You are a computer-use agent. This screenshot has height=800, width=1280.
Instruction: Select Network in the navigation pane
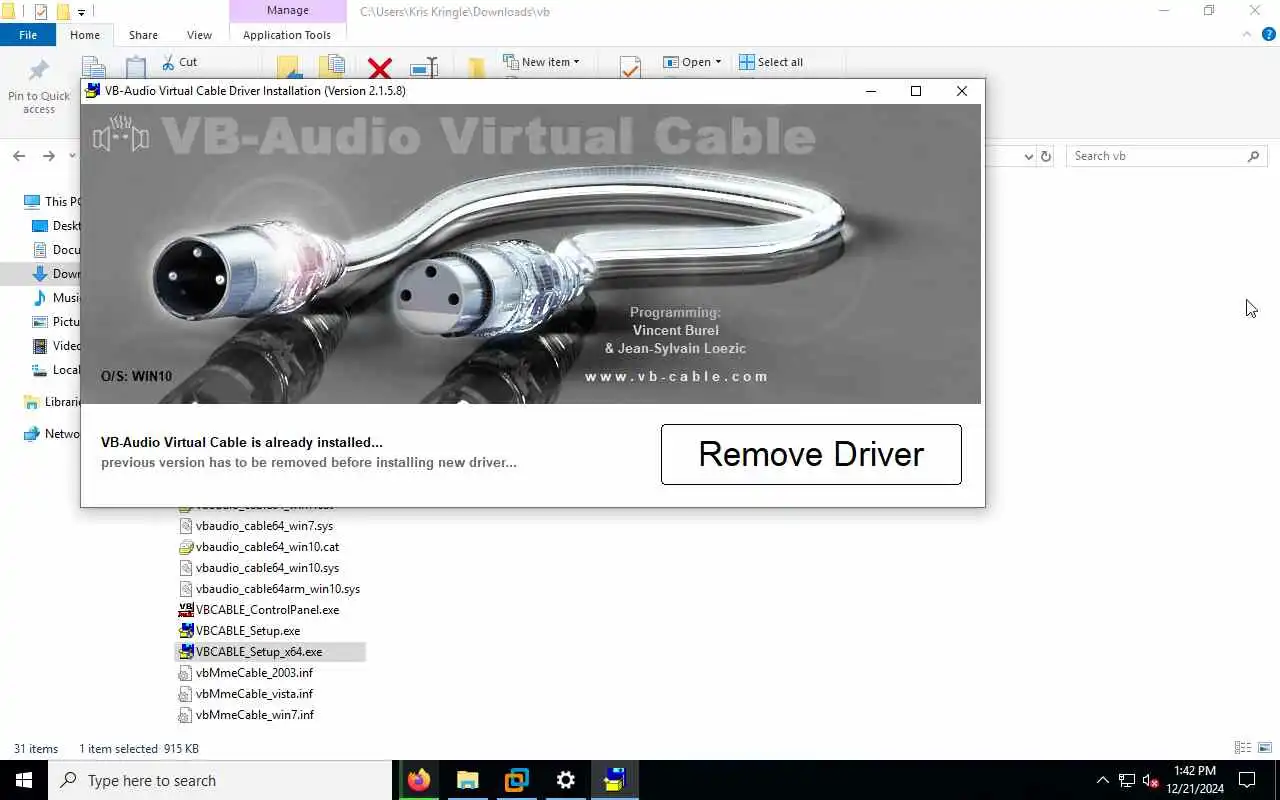pos(52,433)
